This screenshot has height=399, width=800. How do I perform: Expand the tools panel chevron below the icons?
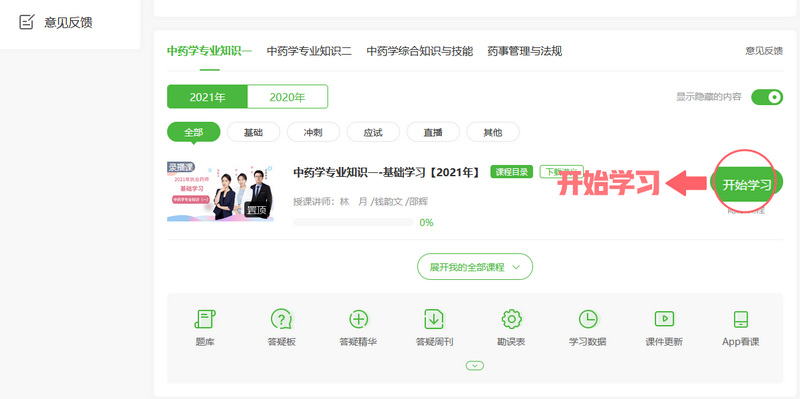(x=475, y=365)
